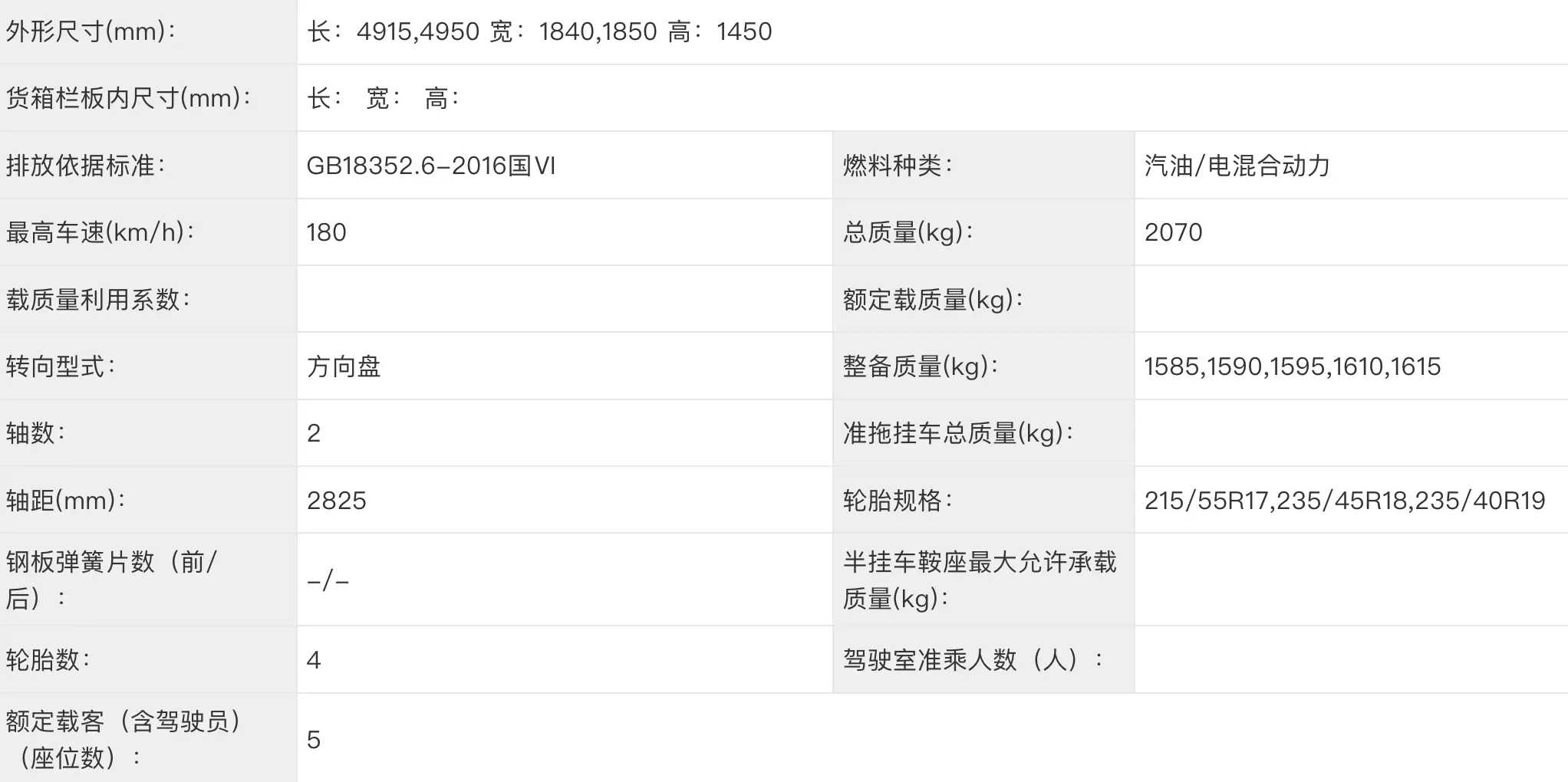This screenshot has height=782, width=1568.
Task: Select the tire count value 4
Action: (314, 660)
